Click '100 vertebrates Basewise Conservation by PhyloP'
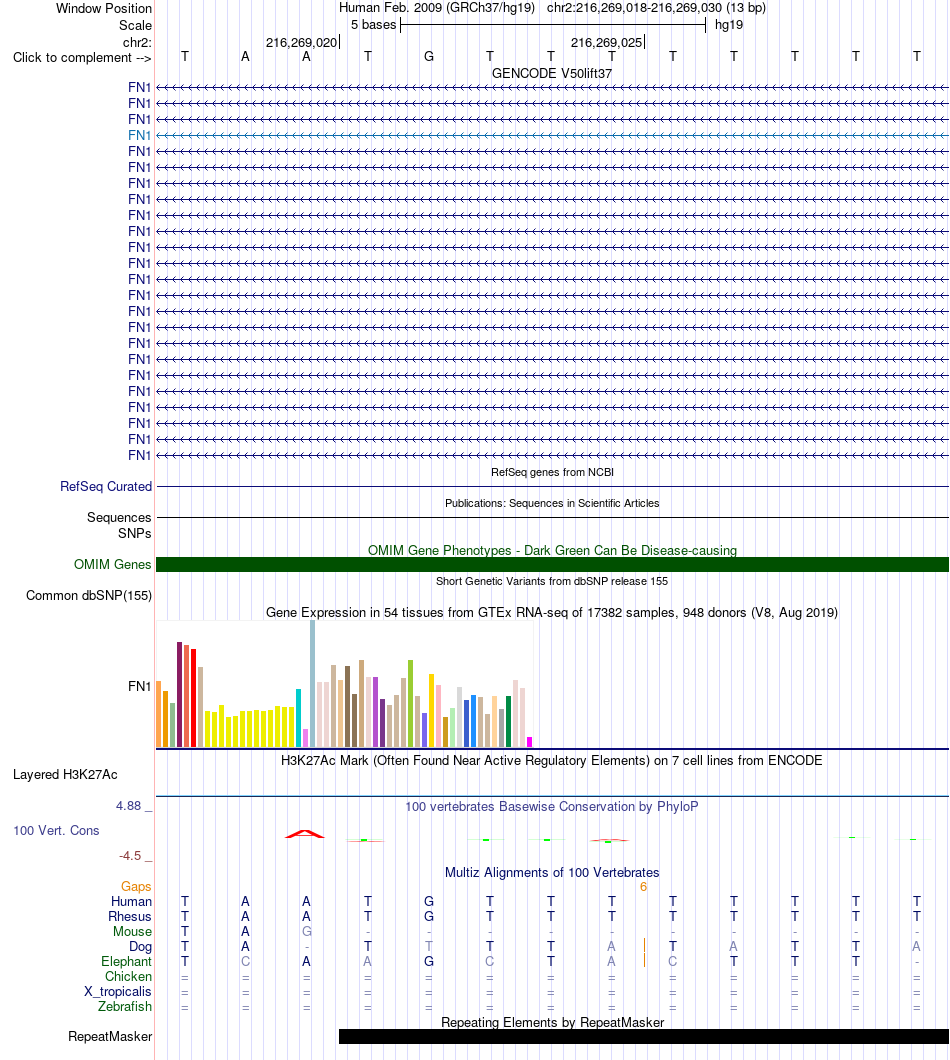 click(552, 806)
